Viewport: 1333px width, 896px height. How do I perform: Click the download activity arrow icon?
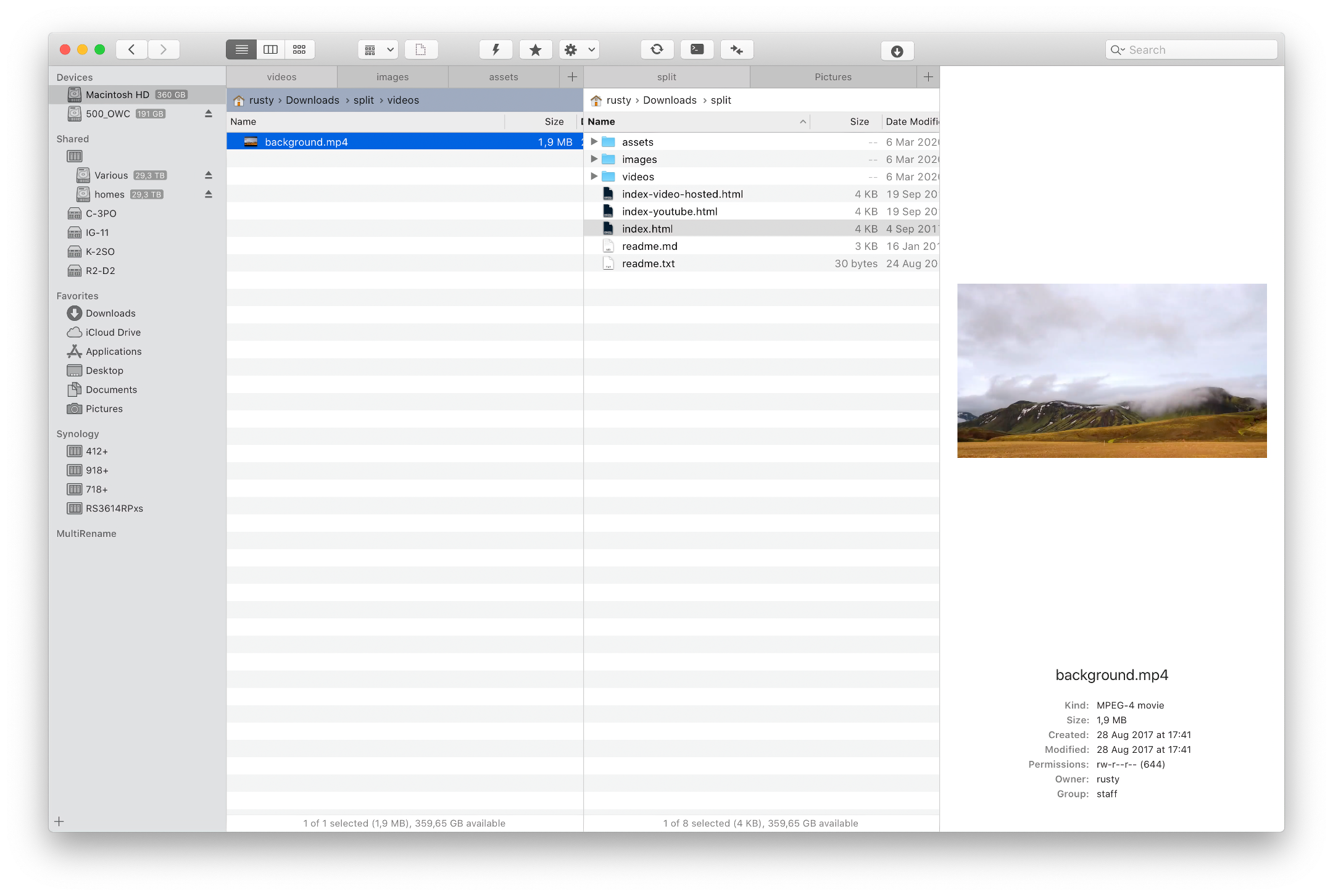point(897,51)
